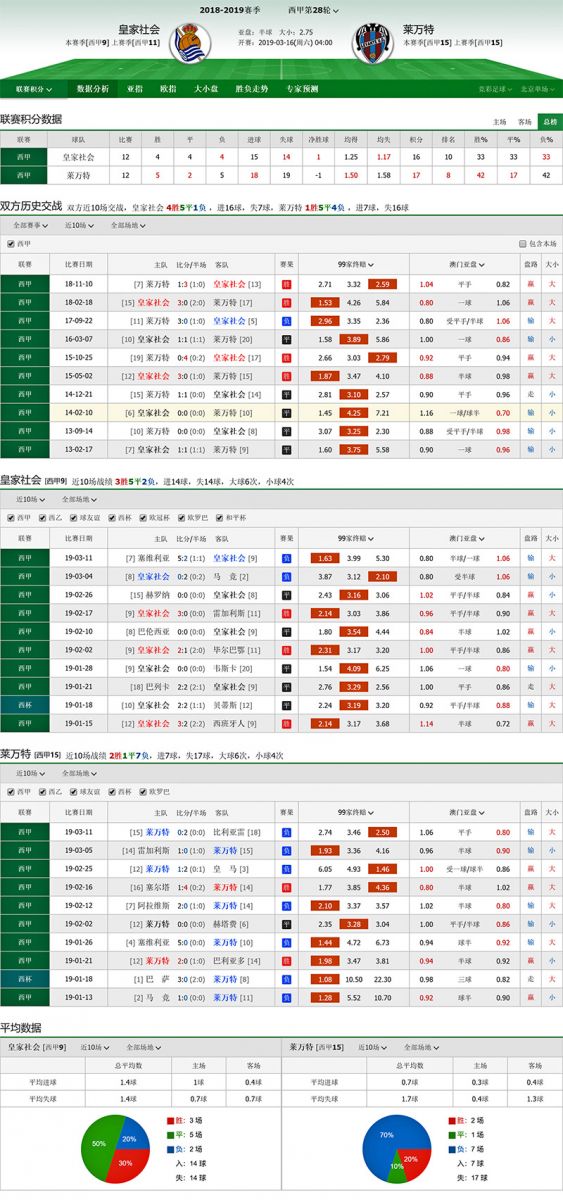Select the 客场 standings tab
The width and height of the screenshot is (563, 1200).
[524, 121]
